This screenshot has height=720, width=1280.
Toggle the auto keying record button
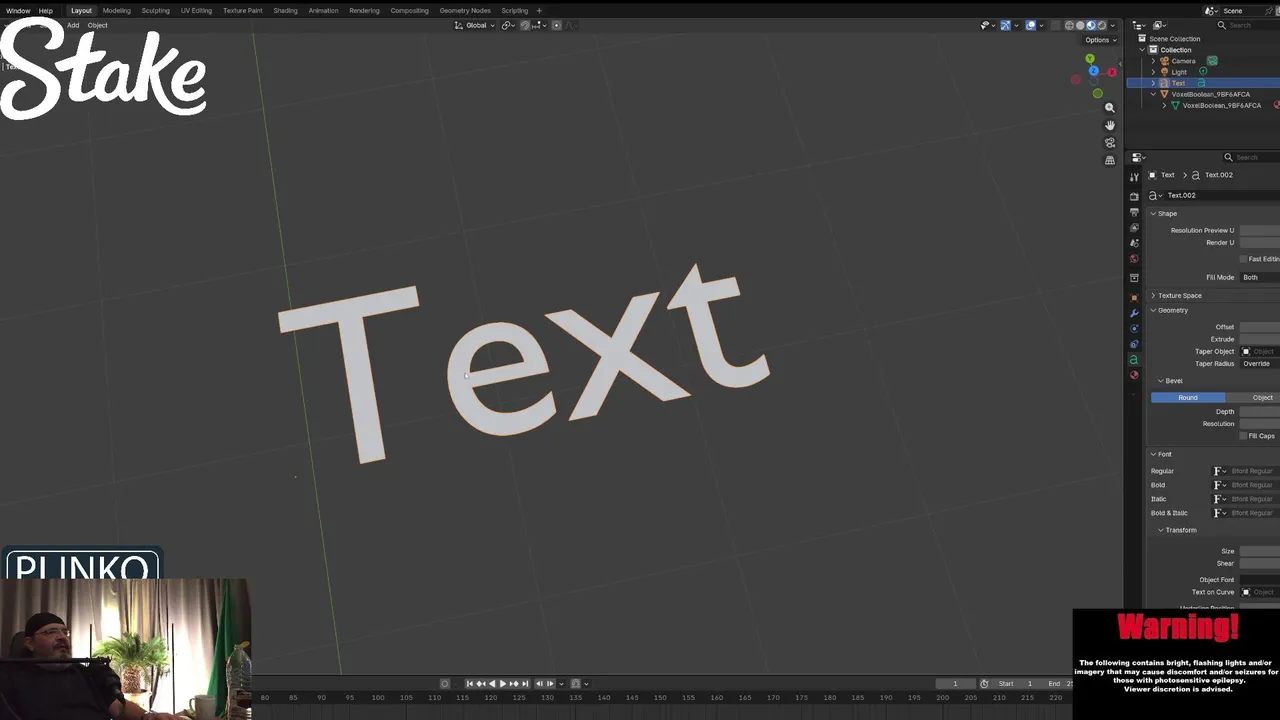(445, 684)
